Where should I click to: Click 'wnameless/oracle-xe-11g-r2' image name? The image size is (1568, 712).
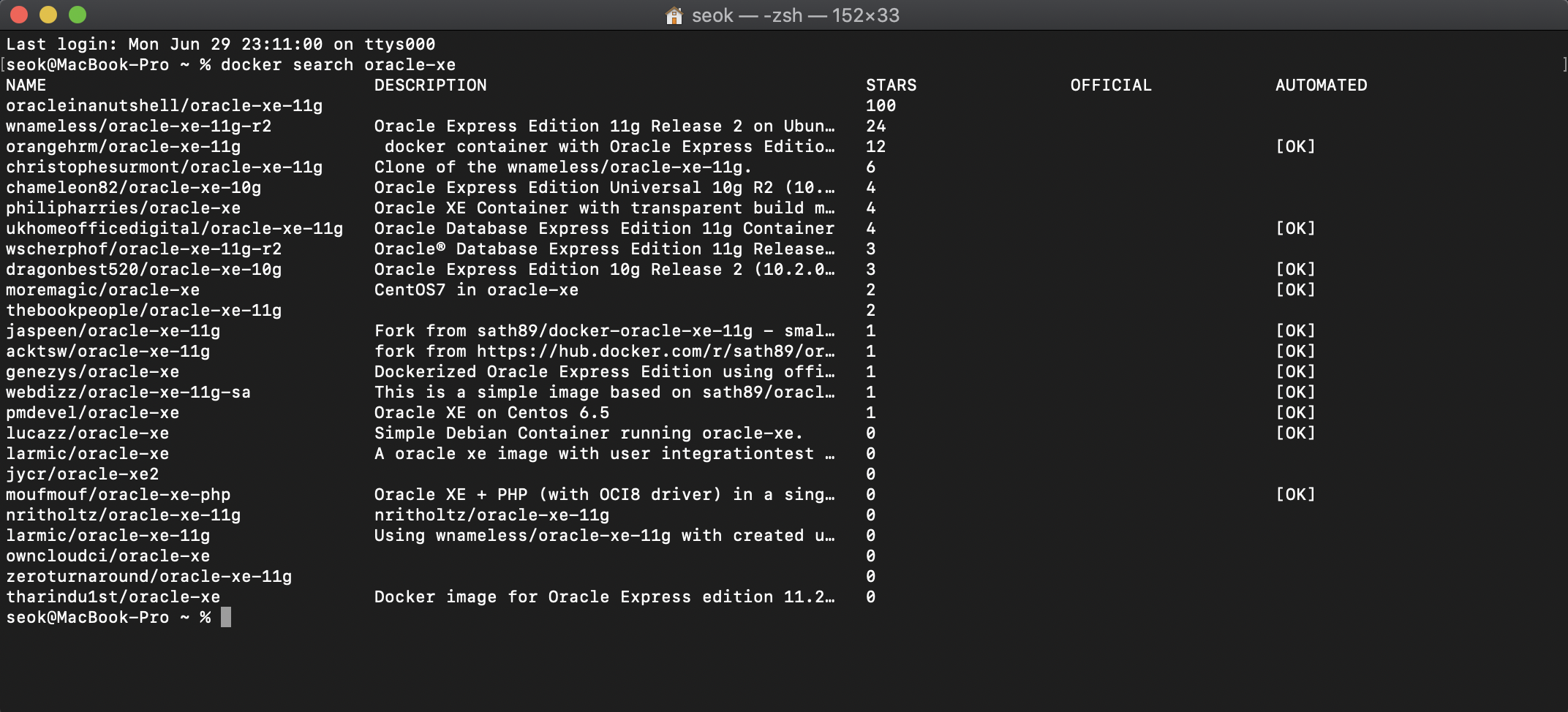click(x=139, y=126)
